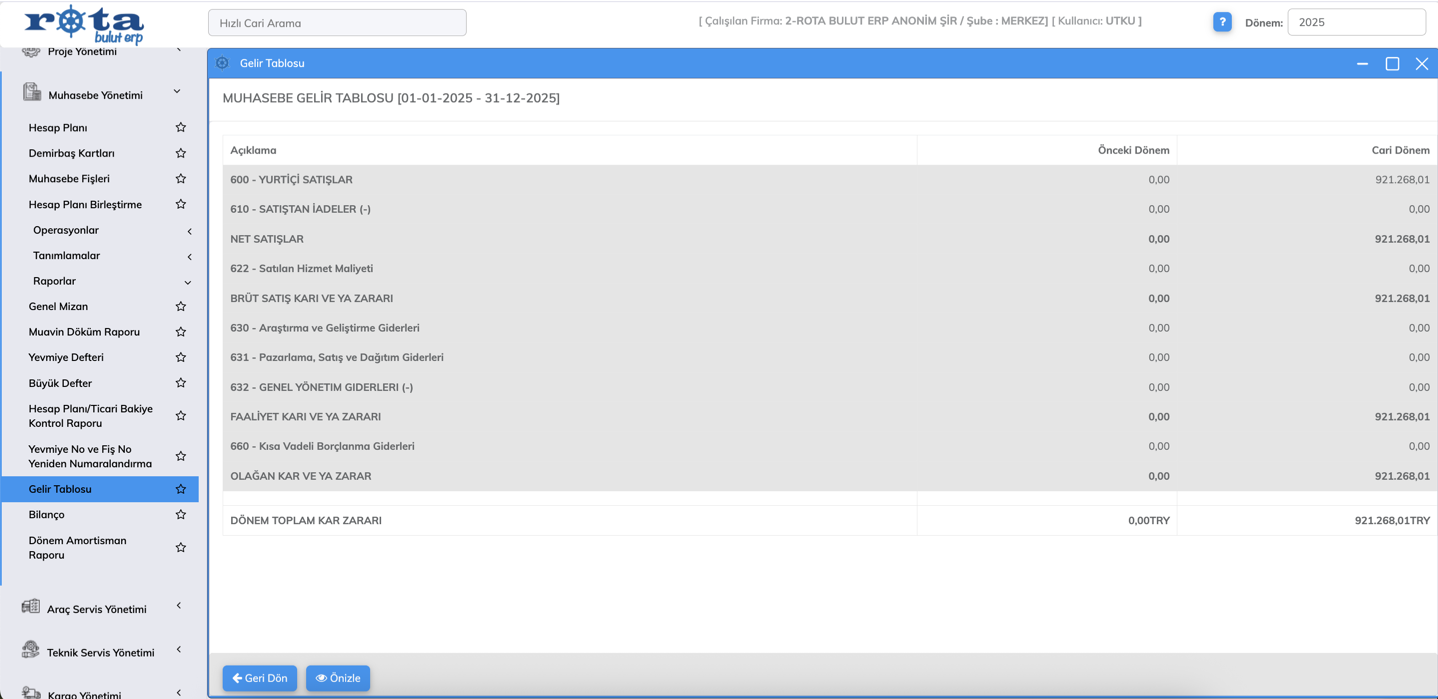Toggle favorite star for Hesap Planı
1438x699 pixels.
point(181,128)
